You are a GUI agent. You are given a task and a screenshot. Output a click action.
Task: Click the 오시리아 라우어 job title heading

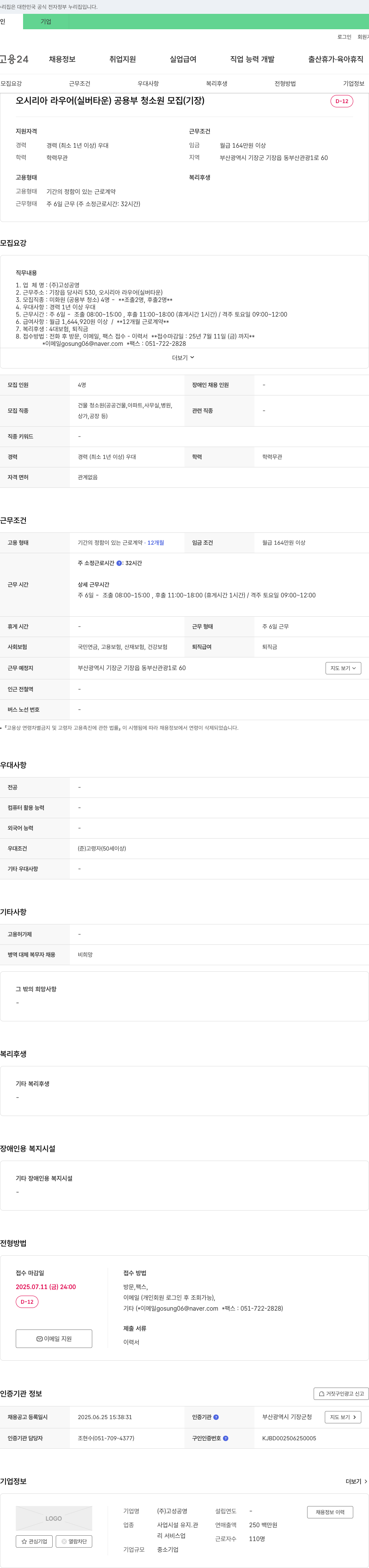110,100
